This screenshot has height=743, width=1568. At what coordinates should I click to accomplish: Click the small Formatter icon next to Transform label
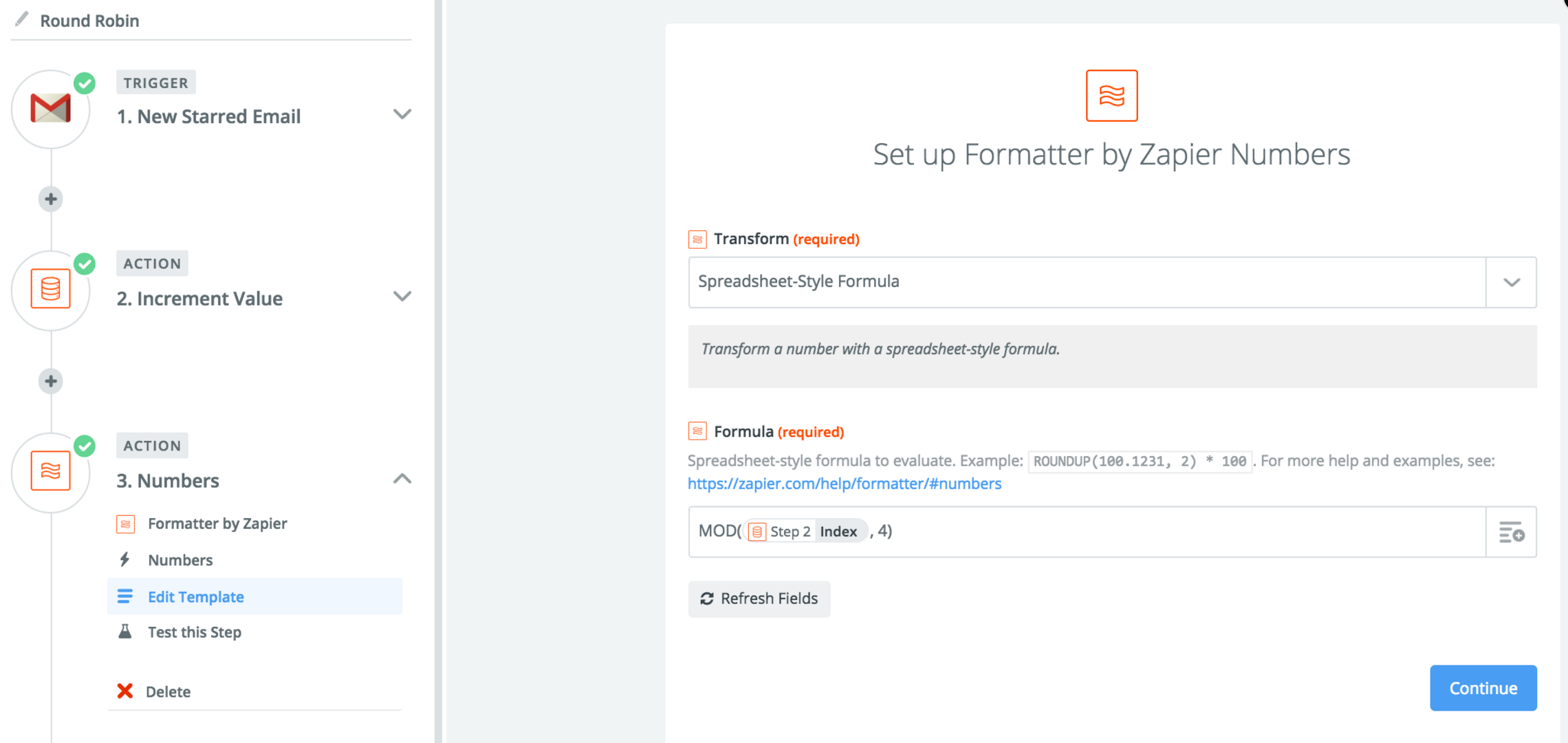[x=697, y=239]
